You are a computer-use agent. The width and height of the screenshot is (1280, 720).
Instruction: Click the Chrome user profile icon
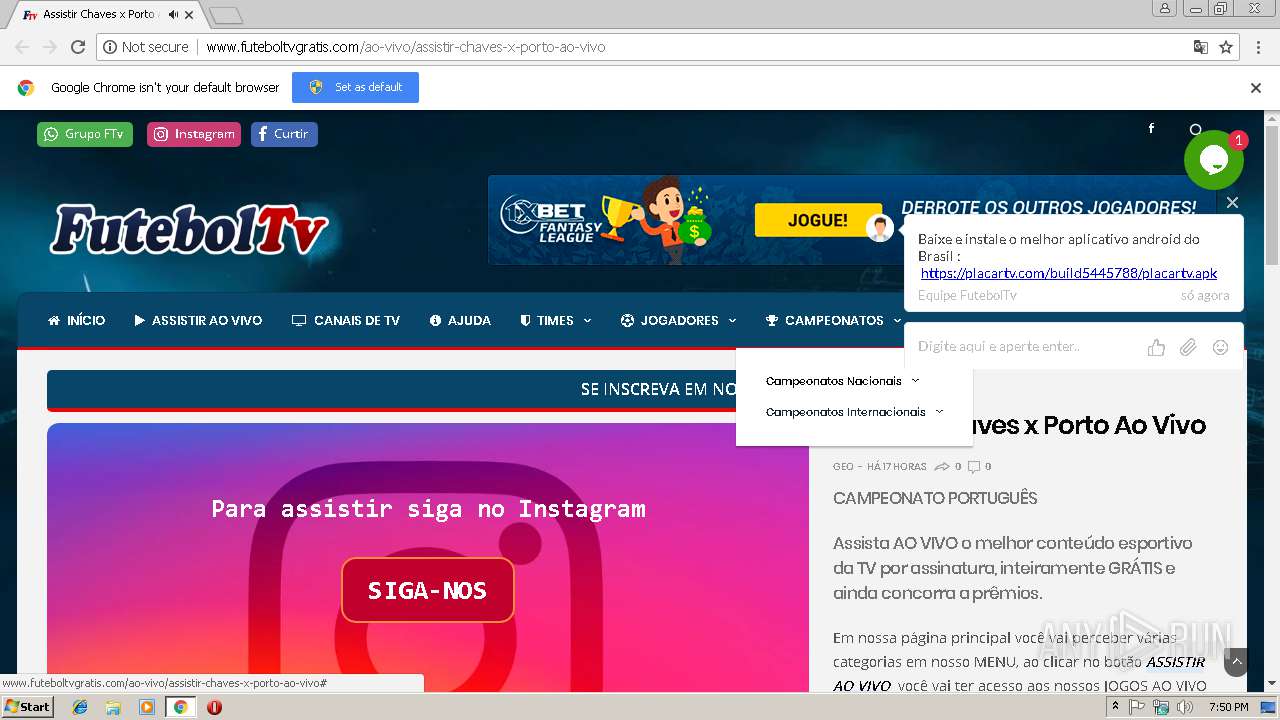tap(1165, 9)
